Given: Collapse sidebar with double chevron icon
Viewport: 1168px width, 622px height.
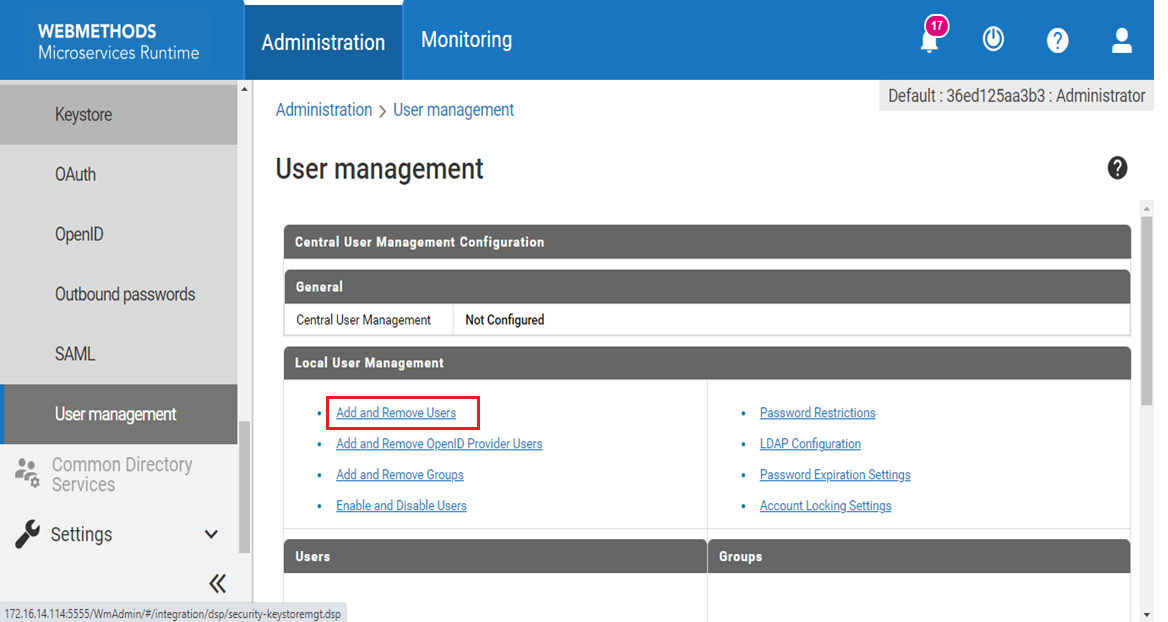Looking at the screenshot, I should pos(217,584).
